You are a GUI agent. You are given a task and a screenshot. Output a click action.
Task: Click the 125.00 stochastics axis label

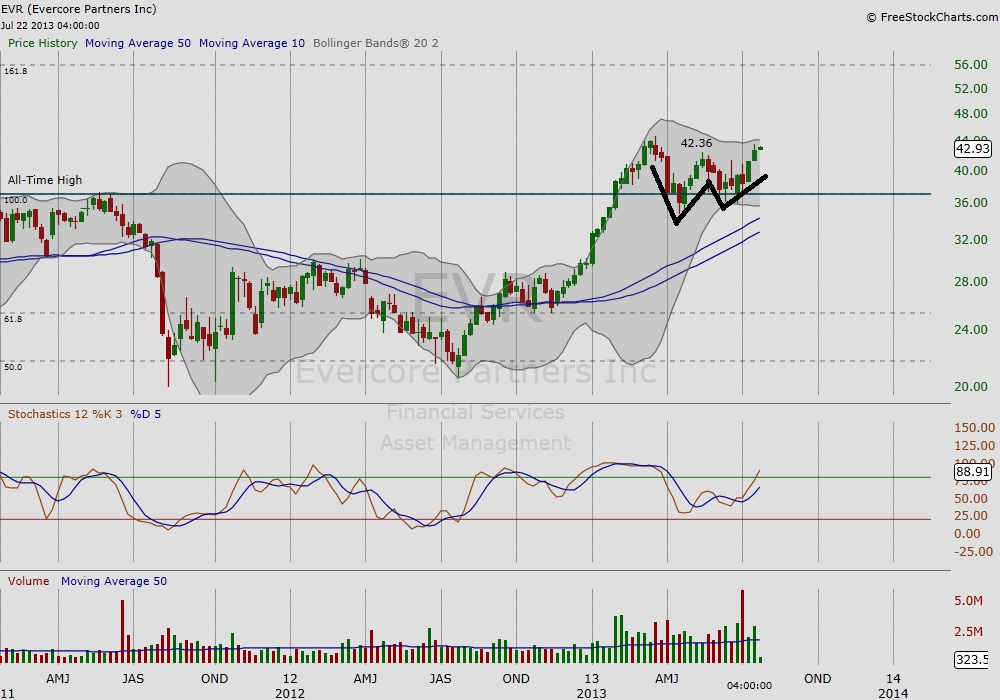pos(974,446)
